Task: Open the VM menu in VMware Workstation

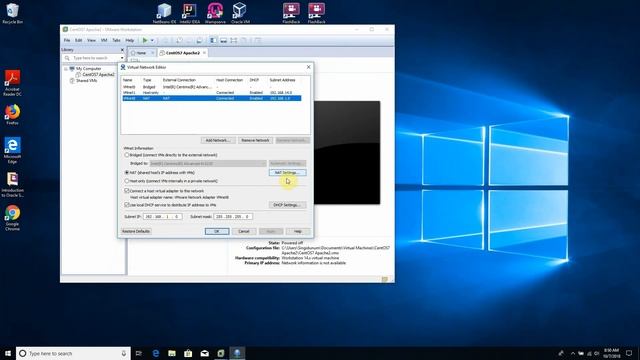Action: [104, 40]
